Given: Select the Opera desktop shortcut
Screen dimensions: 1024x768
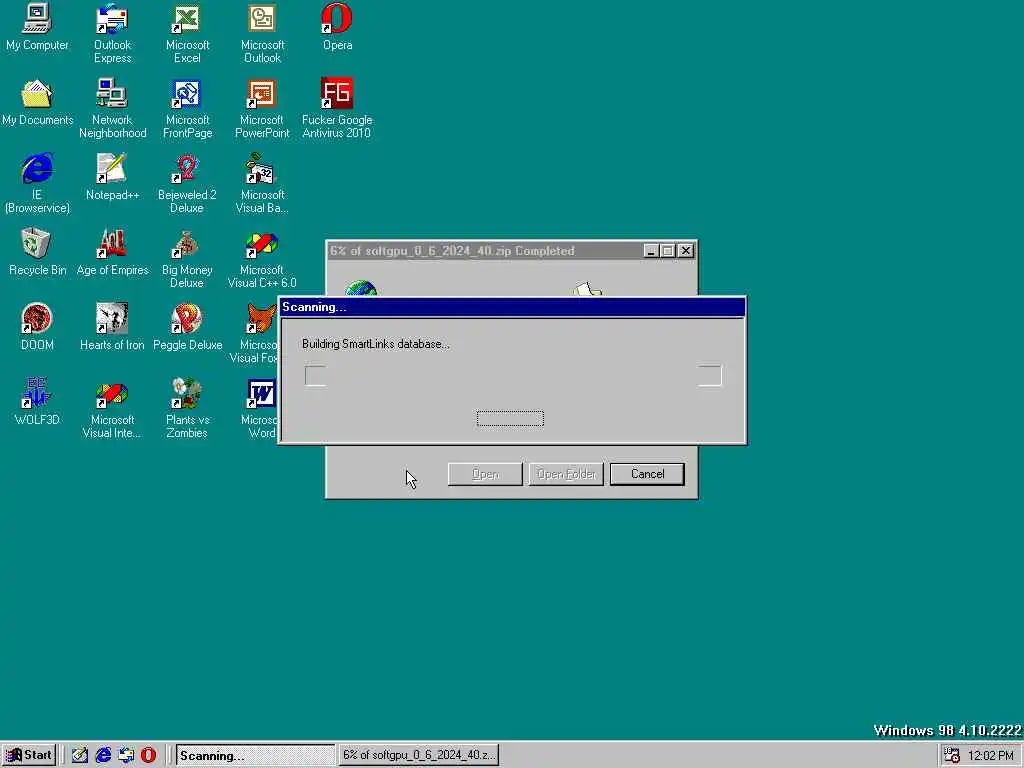Looking at the screenshot, I should pyautogui.click(x=337, y=27).
